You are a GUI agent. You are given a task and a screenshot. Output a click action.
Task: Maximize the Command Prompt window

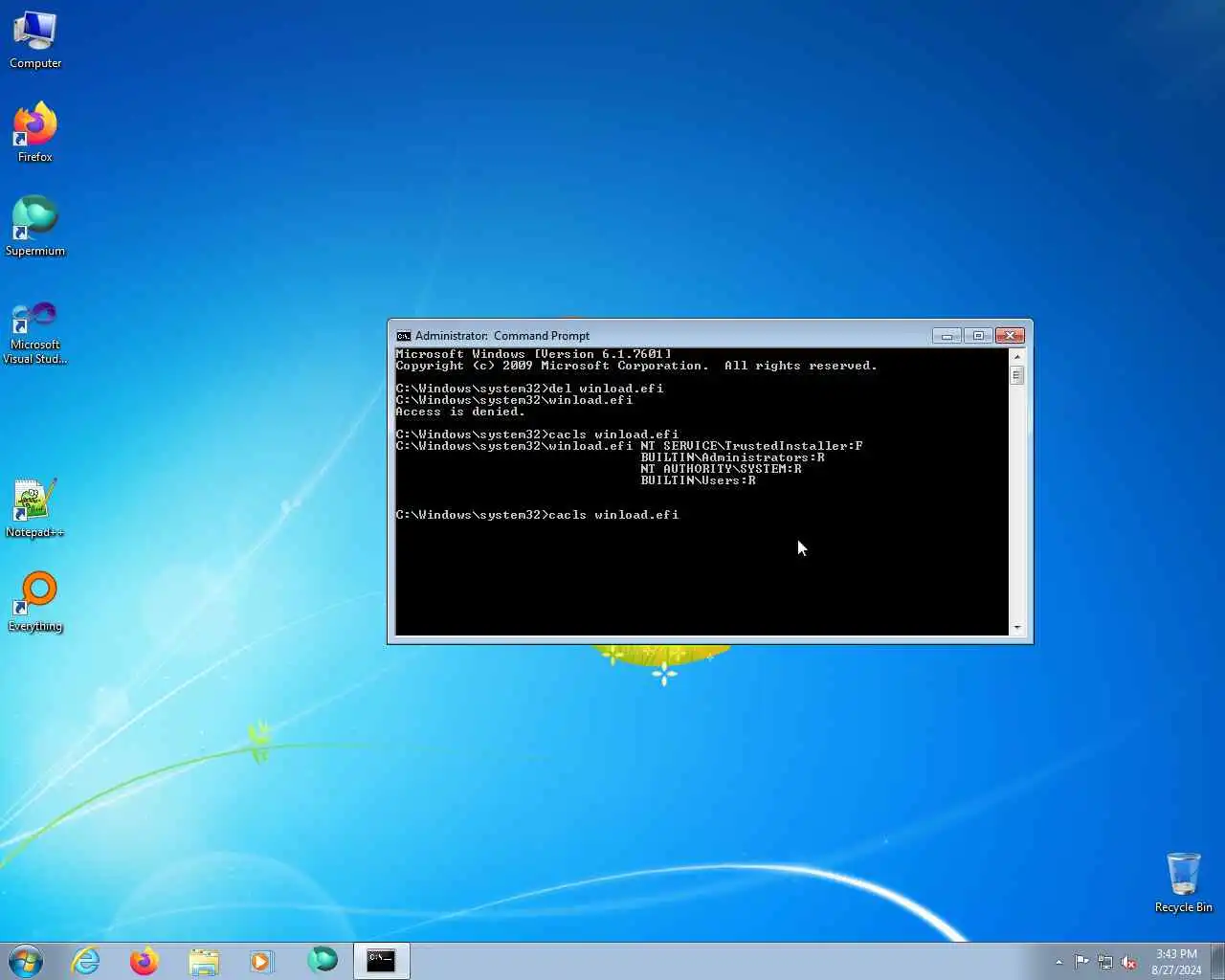[978, 336]
